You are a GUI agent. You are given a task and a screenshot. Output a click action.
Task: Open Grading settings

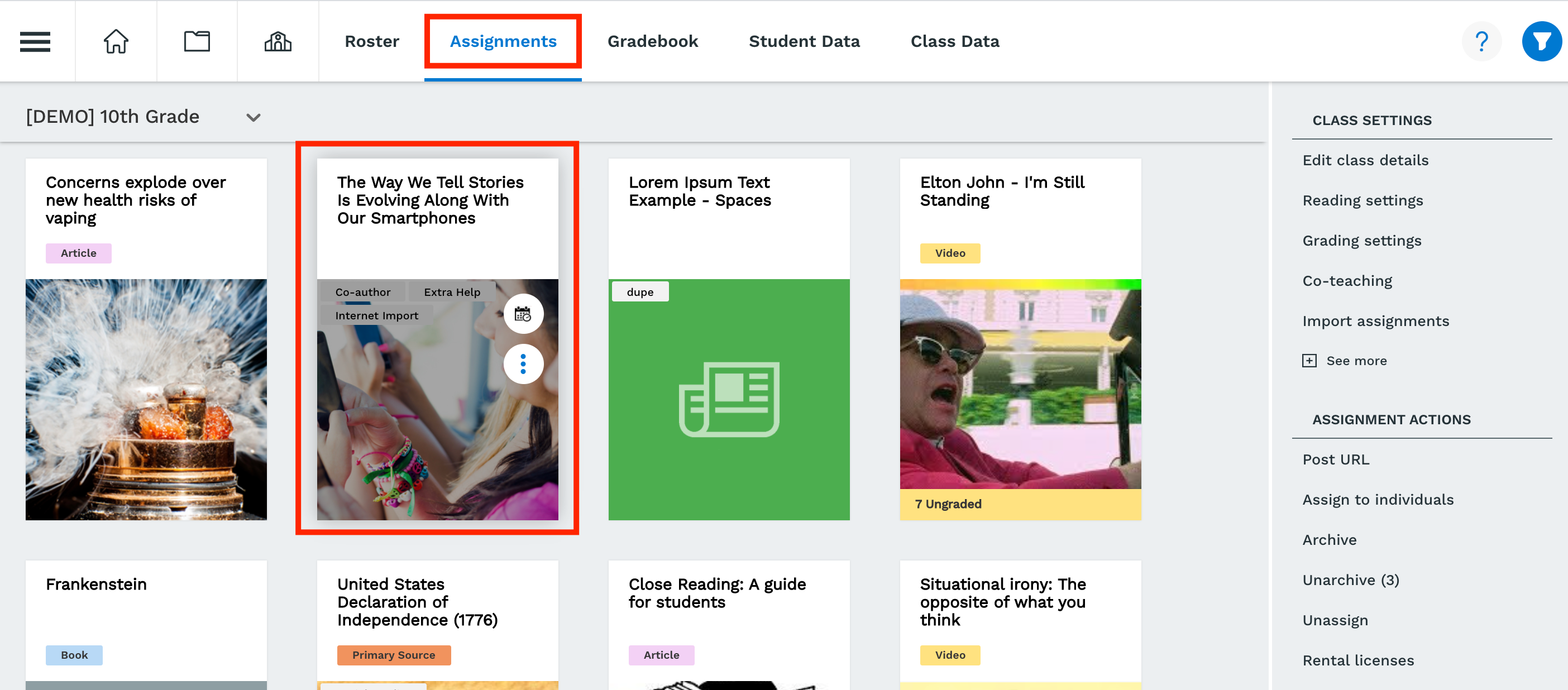(x=1361, y=241)
